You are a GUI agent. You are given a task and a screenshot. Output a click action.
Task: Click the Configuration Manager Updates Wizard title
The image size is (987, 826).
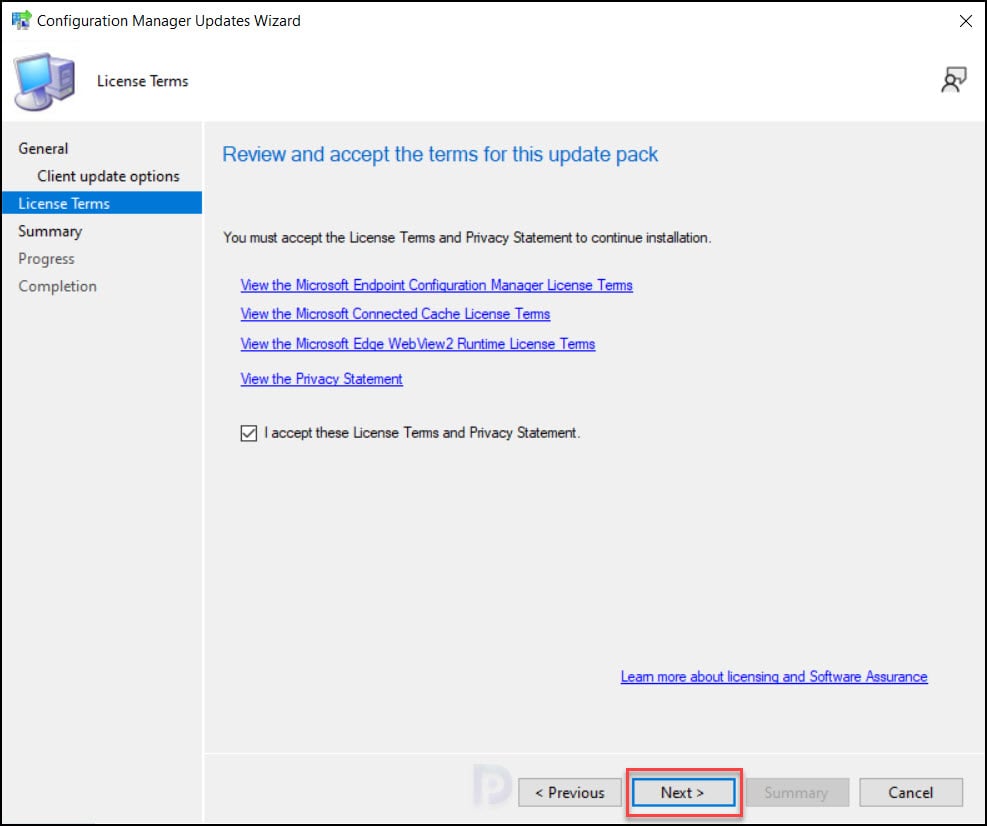tap(169, 21)
